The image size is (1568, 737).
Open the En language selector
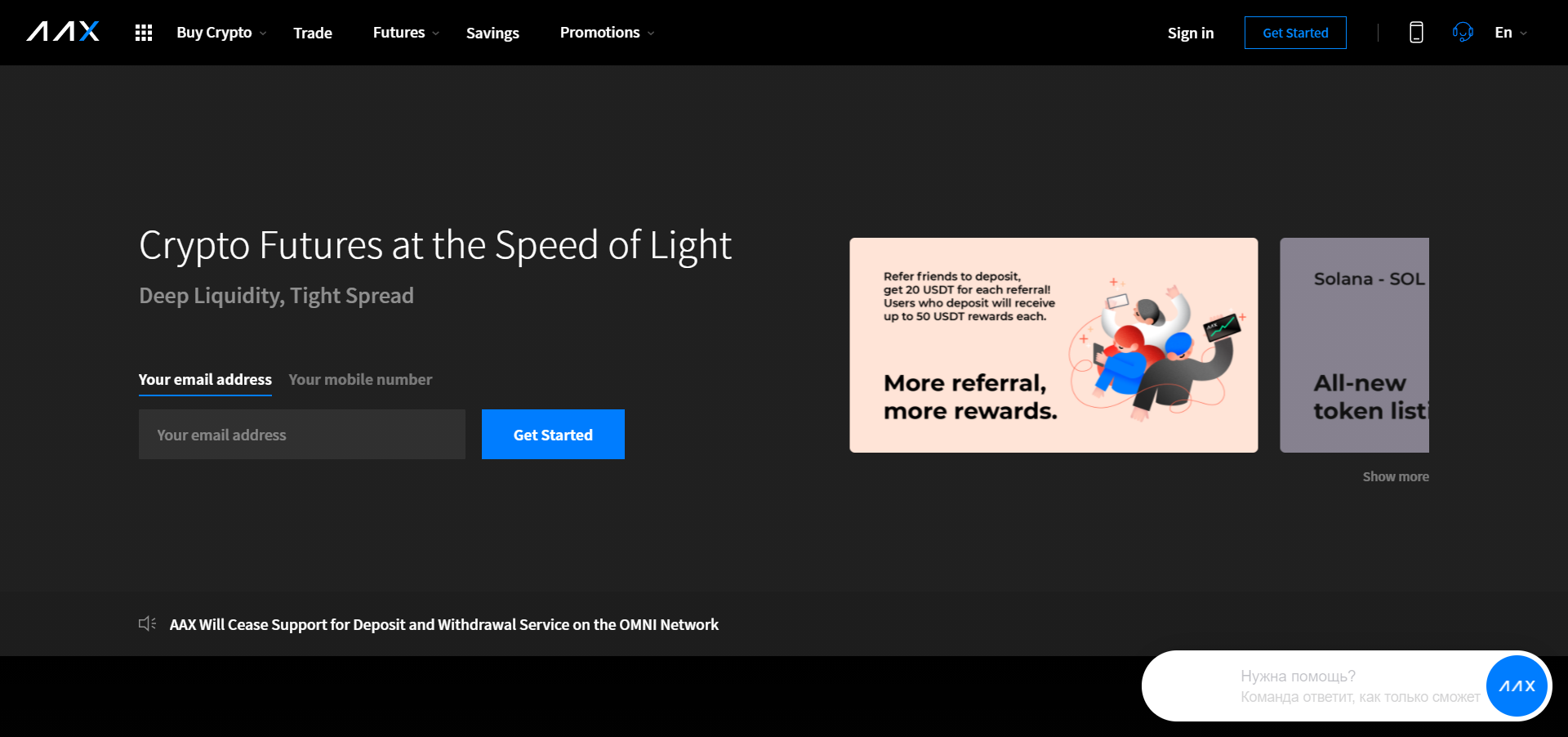tap(1511, 33)
